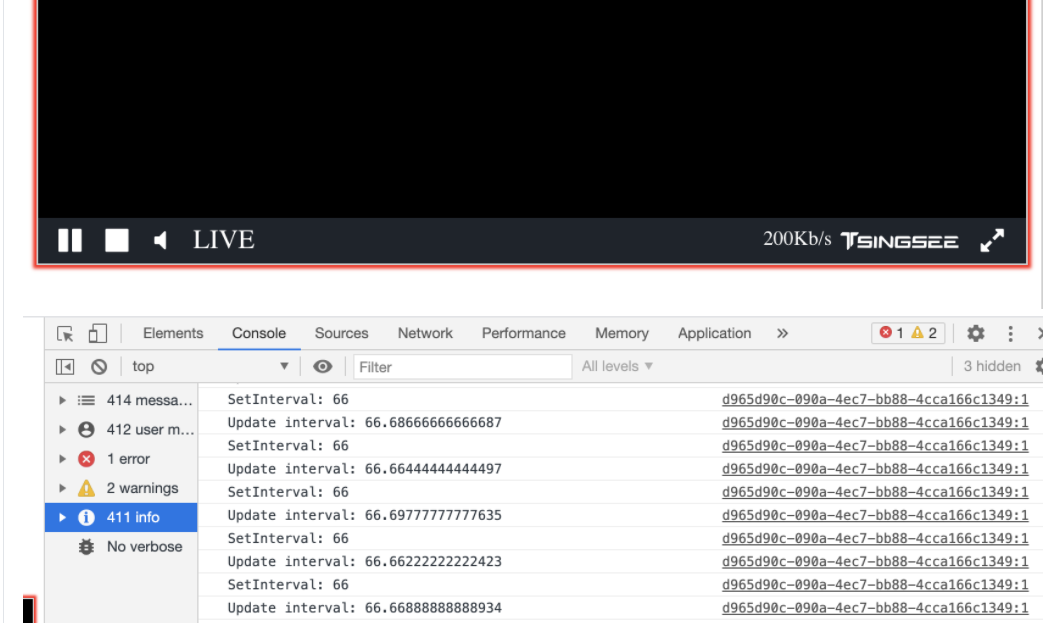Switch to the Sources tab
Screen dimensions: 1054x623
[341, 332]
